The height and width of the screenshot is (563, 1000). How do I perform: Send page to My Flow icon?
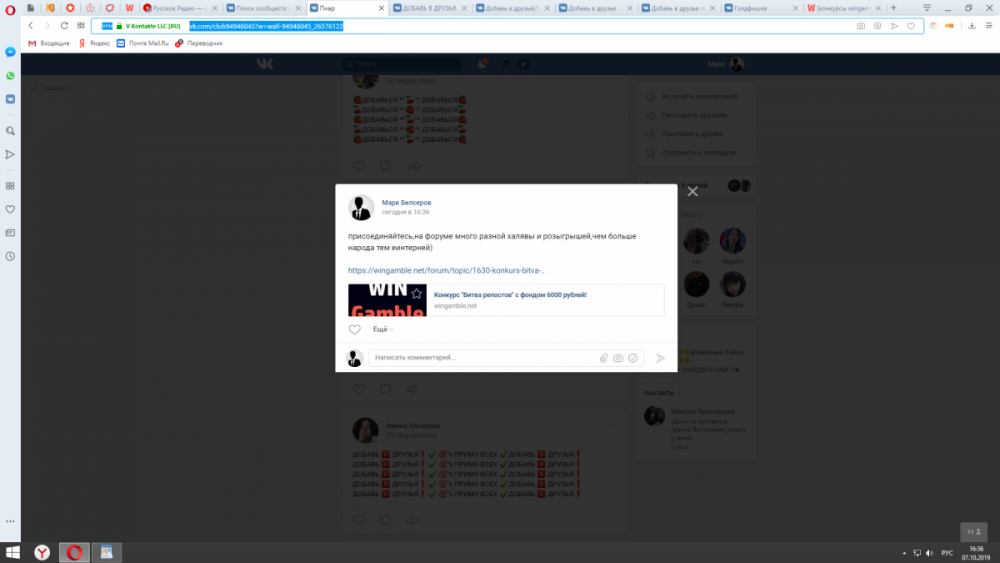[x=894, y=26]
